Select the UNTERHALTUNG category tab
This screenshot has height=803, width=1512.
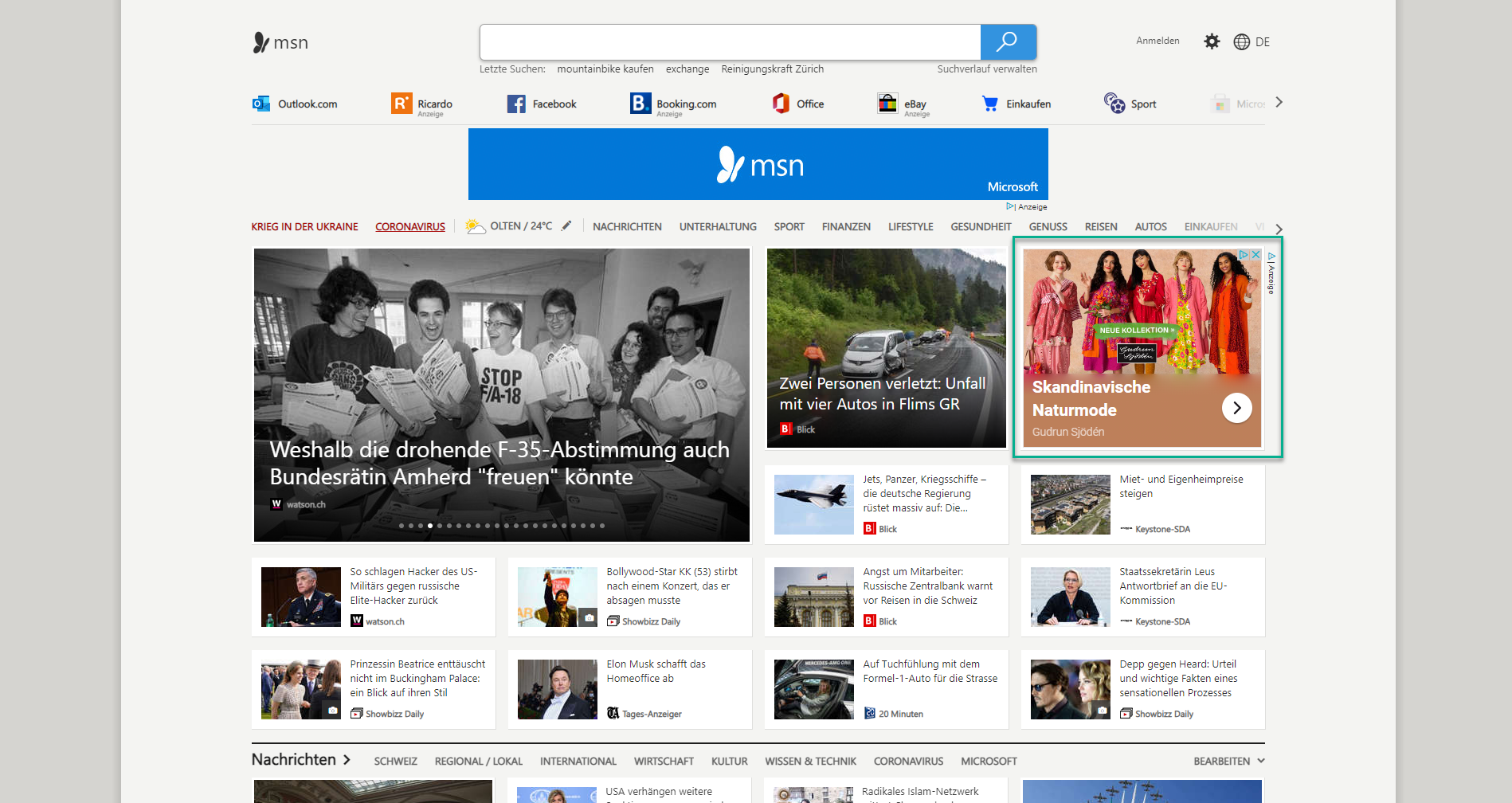[x=718, y=227]
